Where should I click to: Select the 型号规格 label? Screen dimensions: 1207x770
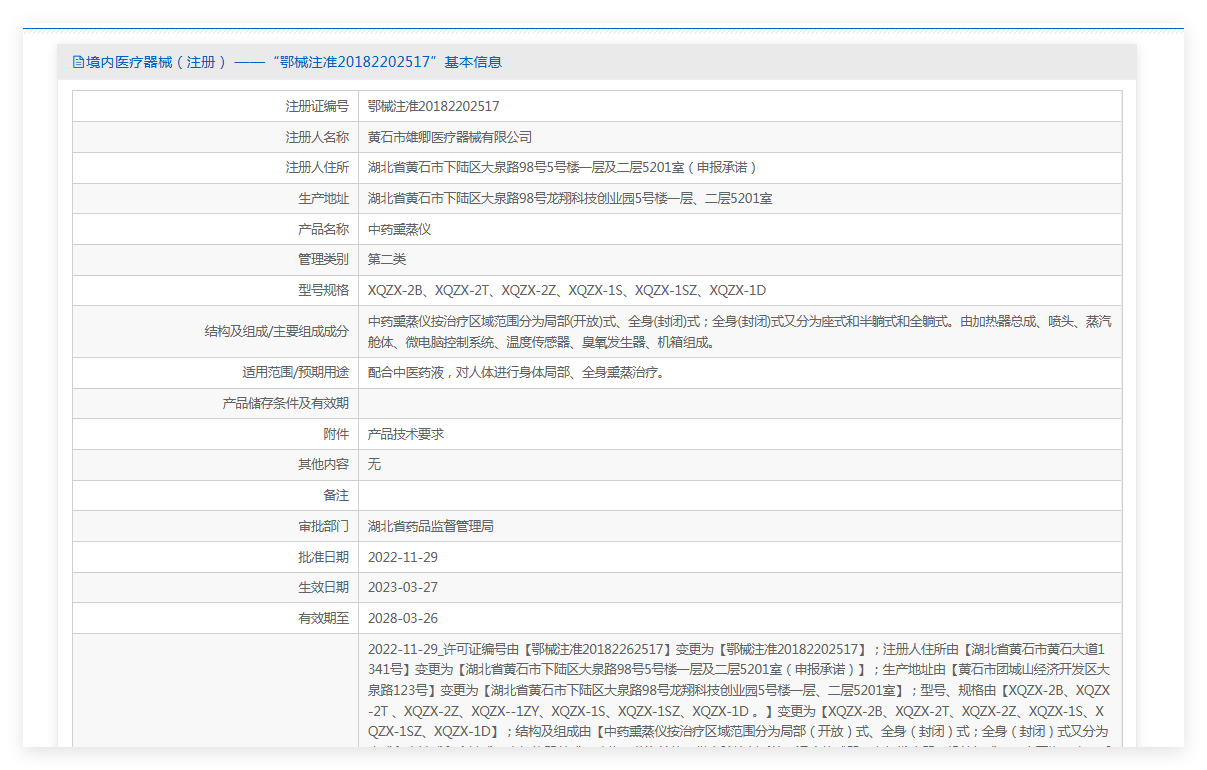point(323,290)
